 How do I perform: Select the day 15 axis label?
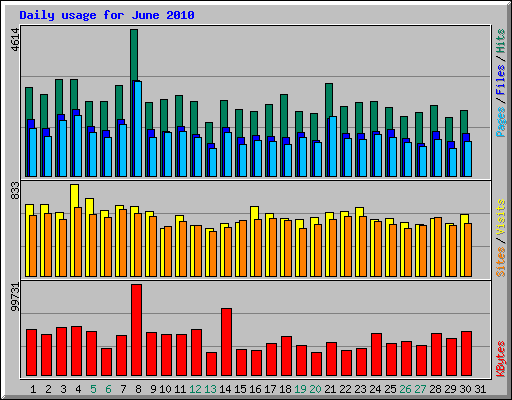point(240,389)
